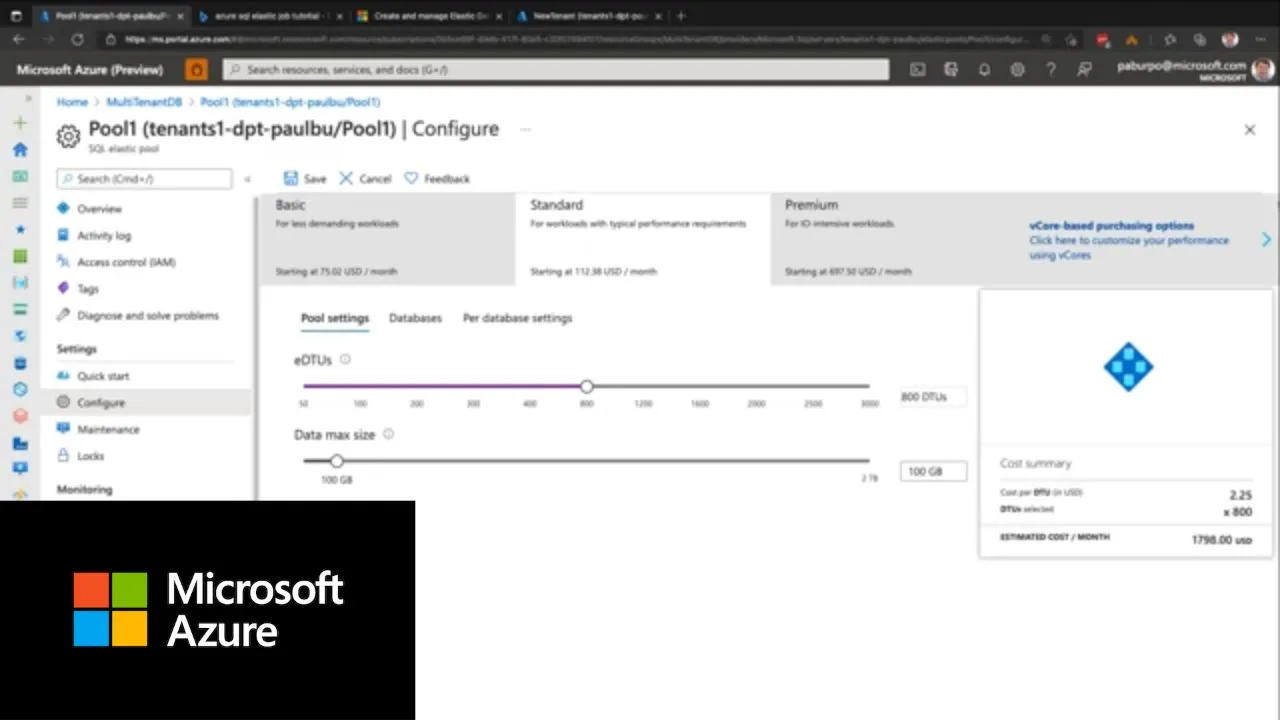1280x720 pixels.
Task: Open All services list icon in rail
Action: 20,203
